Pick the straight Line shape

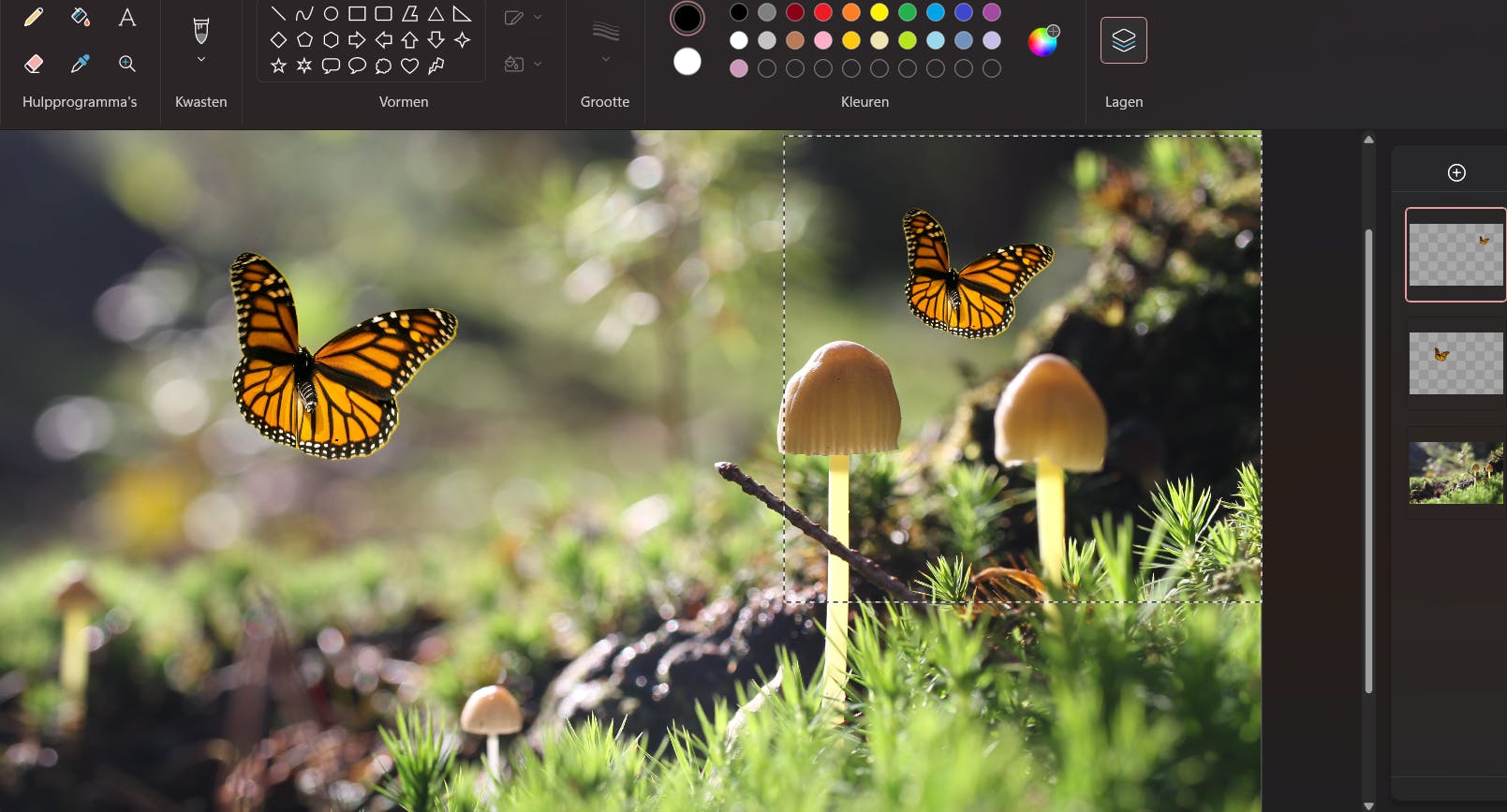click(x=278, y=14)
